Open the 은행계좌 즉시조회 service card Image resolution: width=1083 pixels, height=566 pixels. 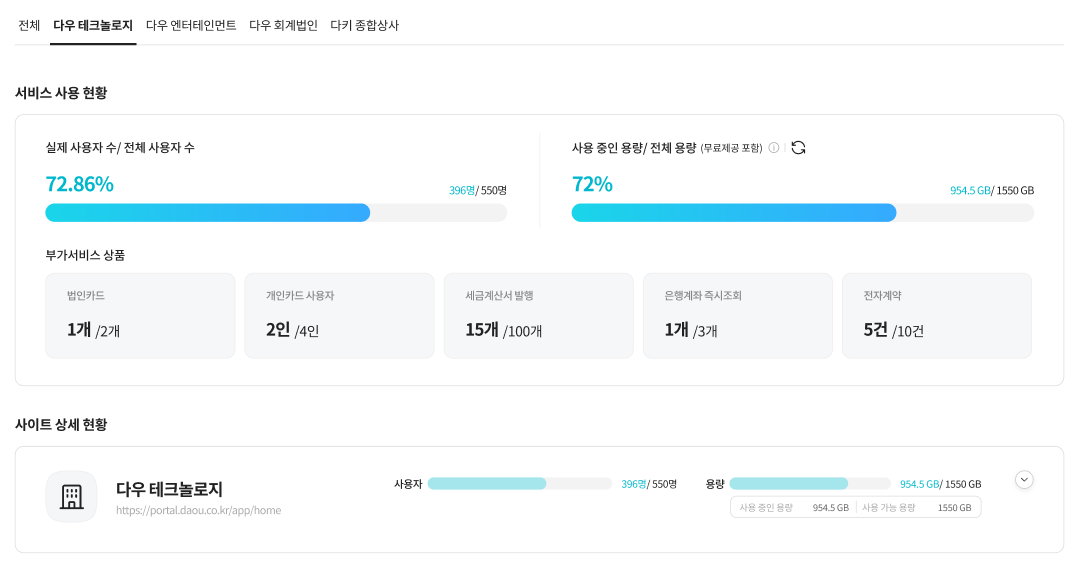tap(737, 315)
